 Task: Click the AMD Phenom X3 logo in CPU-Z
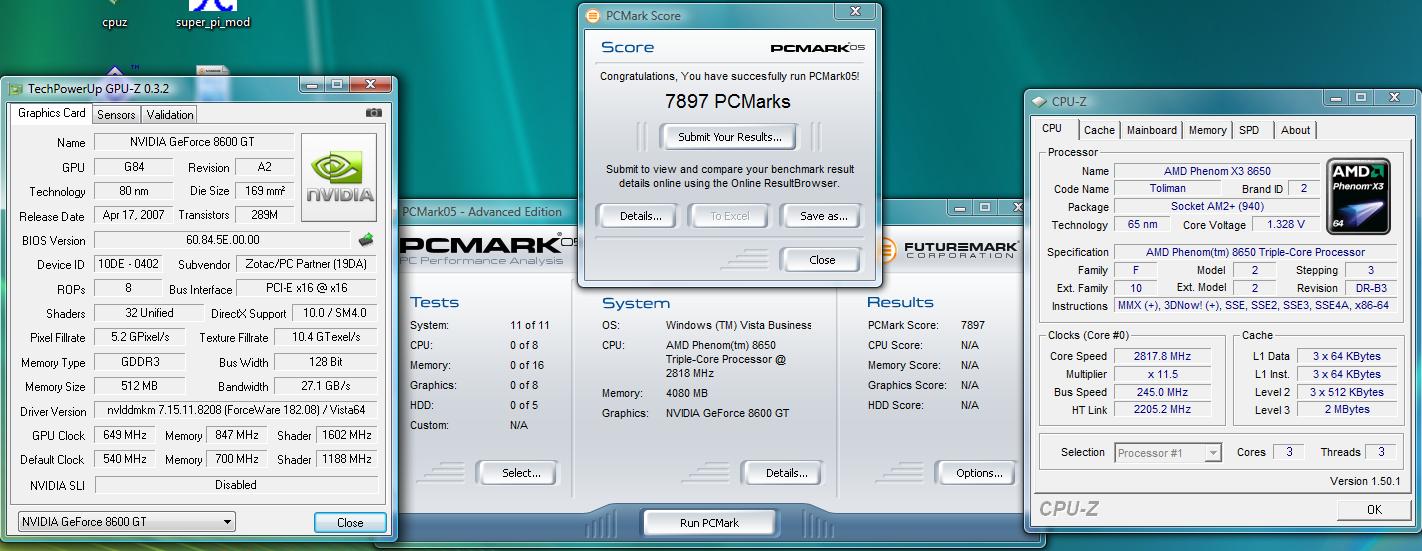point(1360,194)
